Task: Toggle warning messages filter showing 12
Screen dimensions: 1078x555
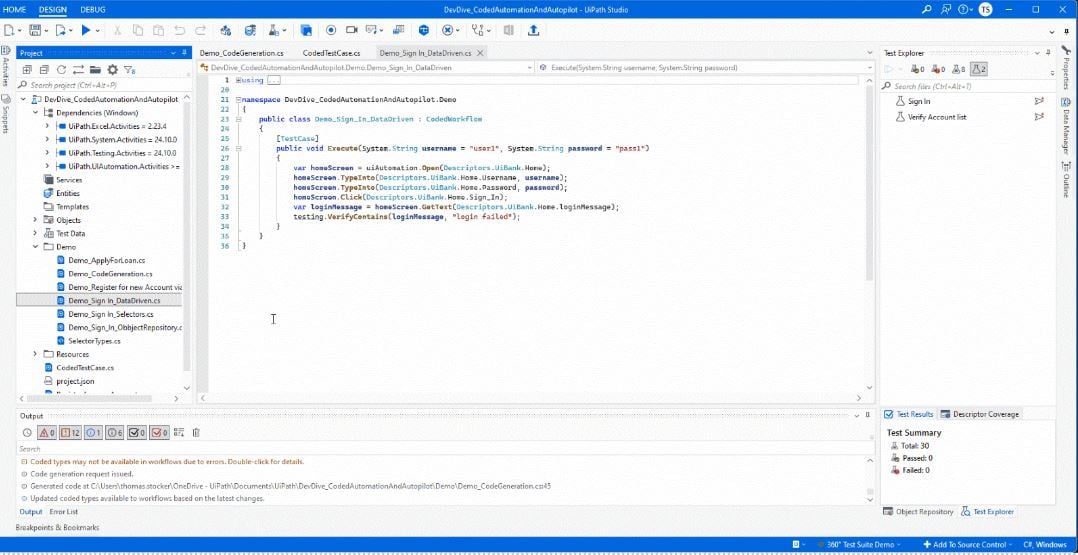Action: coord(70,433)
